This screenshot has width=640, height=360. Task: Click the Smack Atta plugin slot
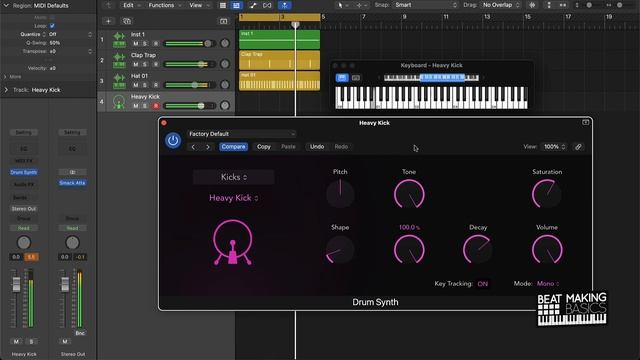tap(72, 183)
